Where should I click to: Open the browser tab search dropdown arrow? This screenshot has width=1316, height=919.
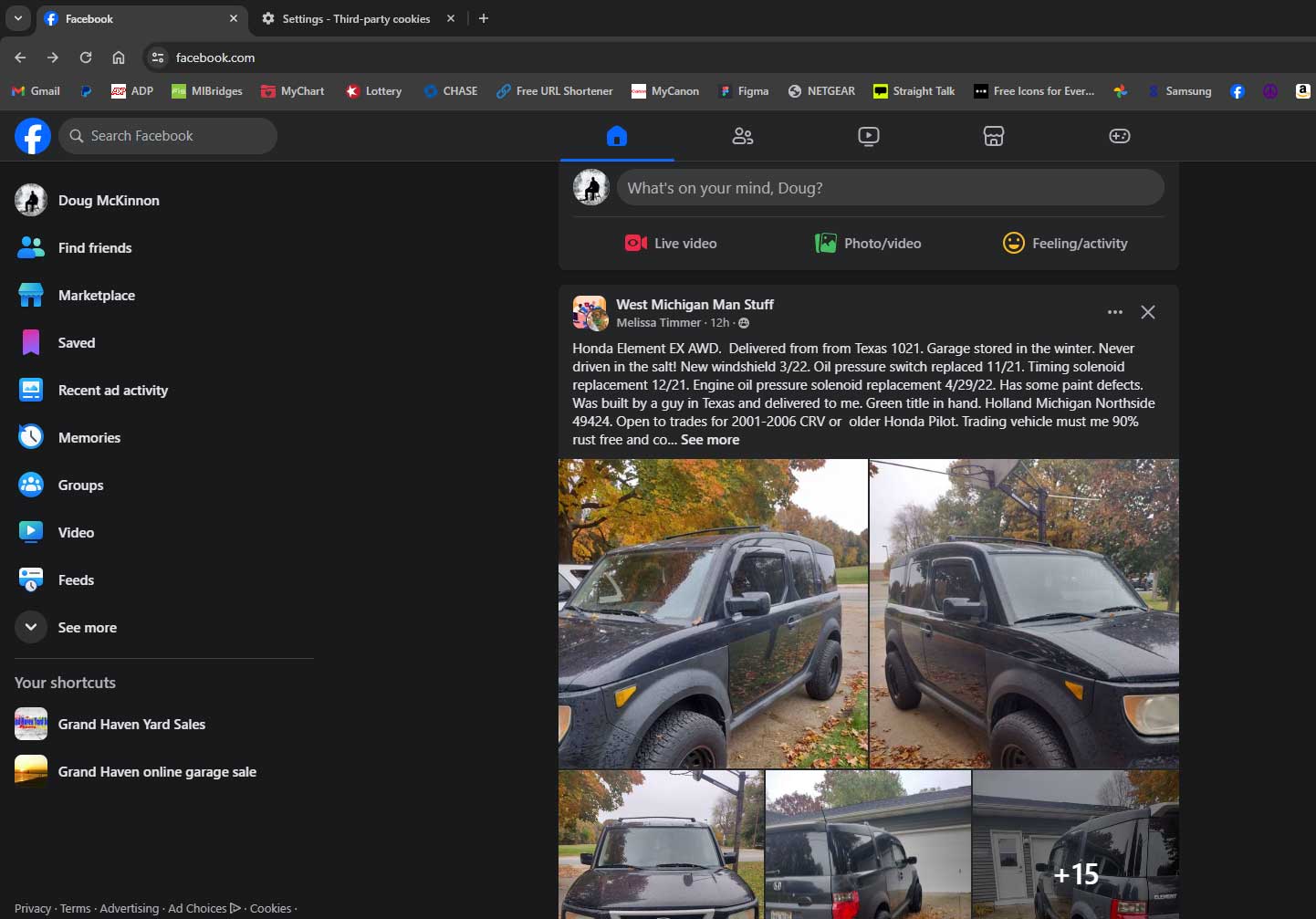[x=17, y=18]
